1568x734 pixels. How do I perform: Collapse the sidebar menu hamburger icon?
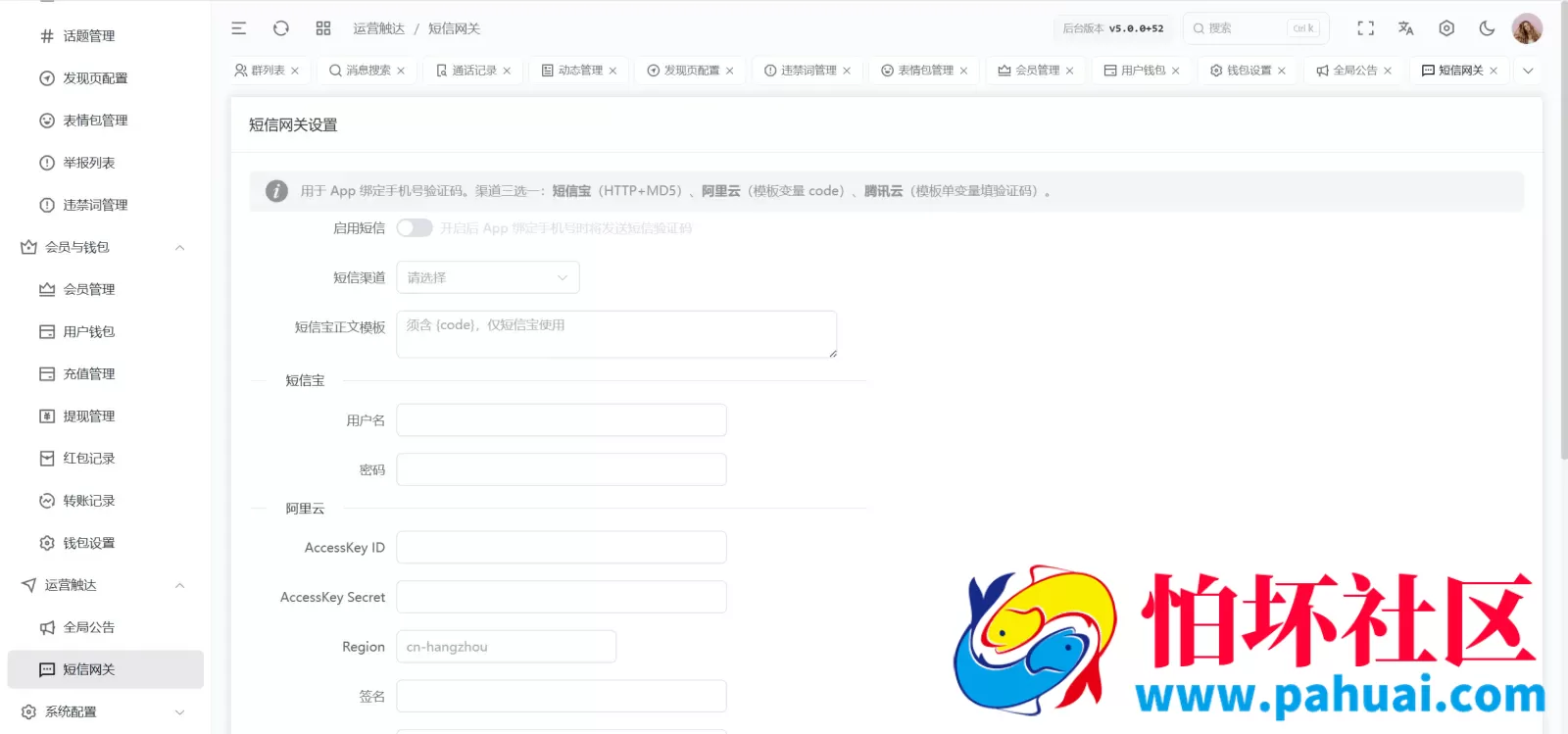click(238, 28)
